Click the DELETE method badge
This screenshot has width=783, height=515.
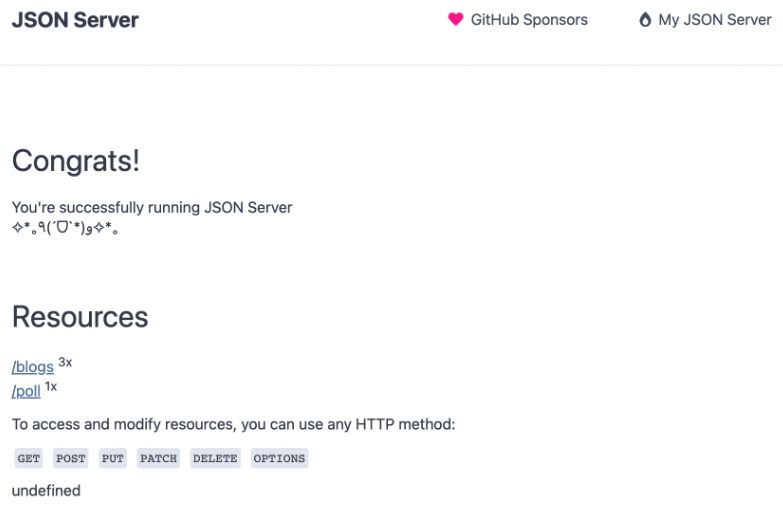(215, 458)
